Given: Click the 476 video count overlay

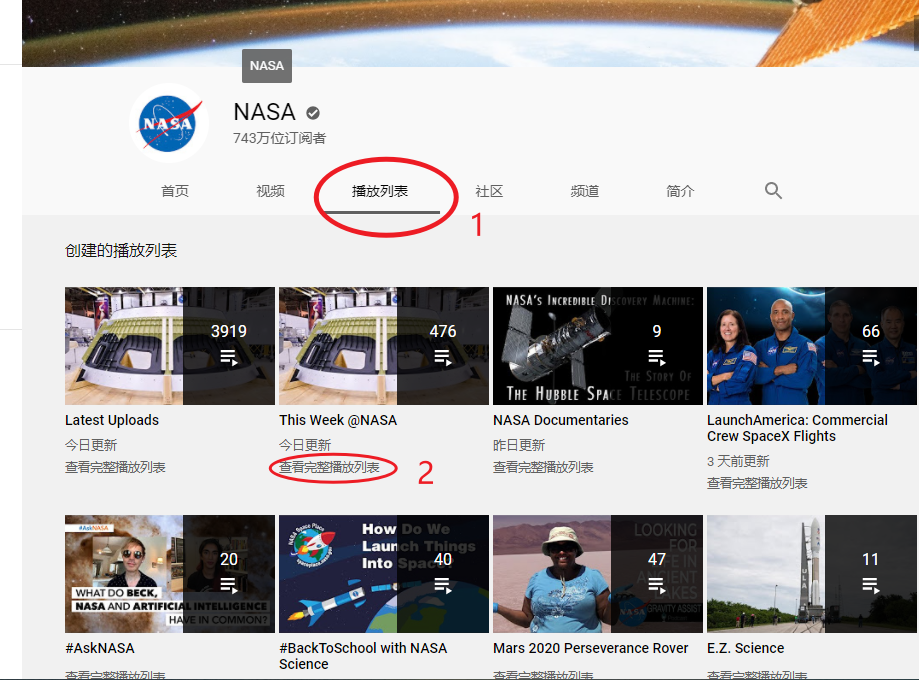Looking at the screenshot, I should pos(443,331).
